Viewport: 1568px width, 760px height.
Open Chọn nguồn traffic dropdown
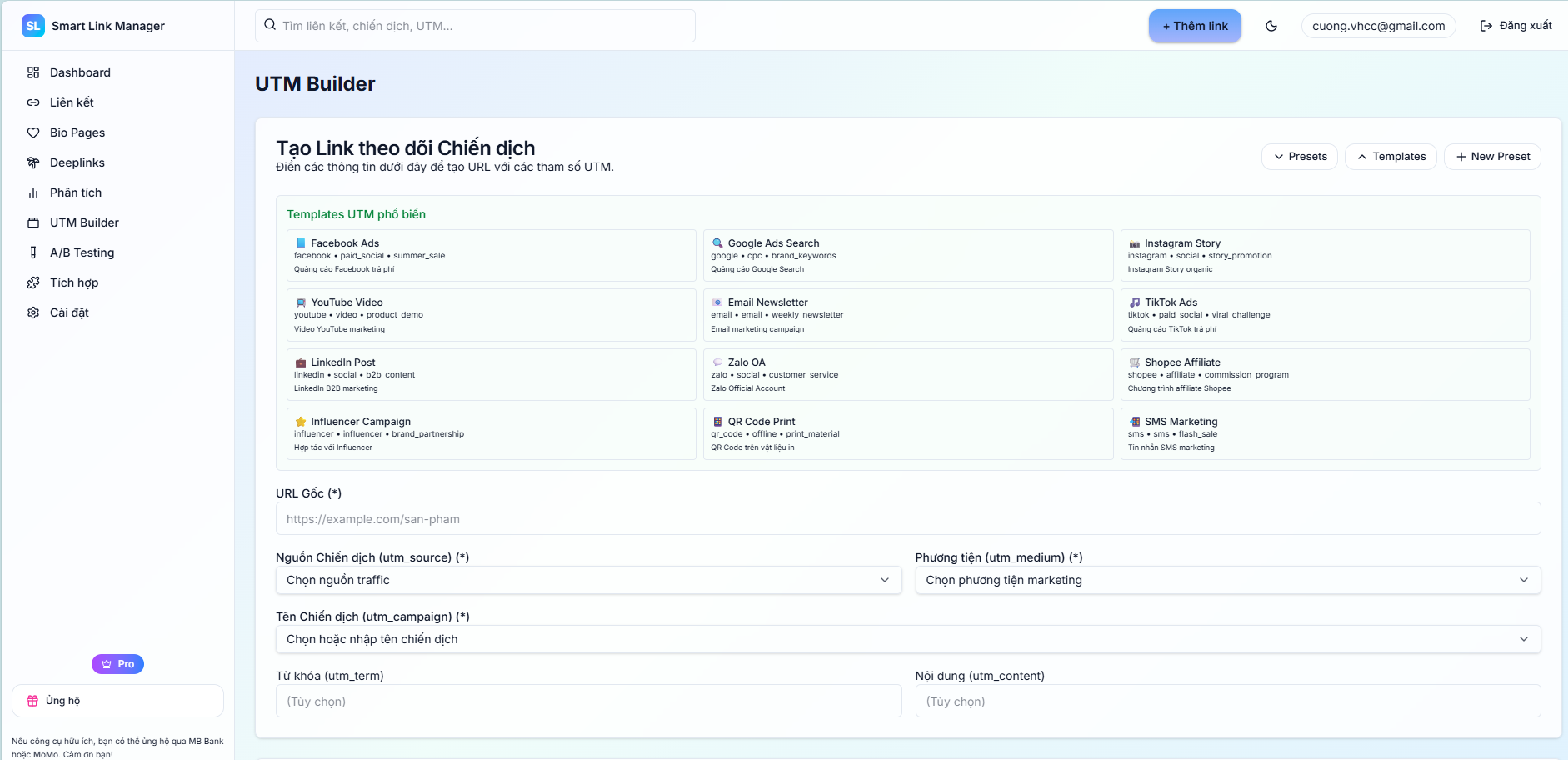[x=588, y=580]
